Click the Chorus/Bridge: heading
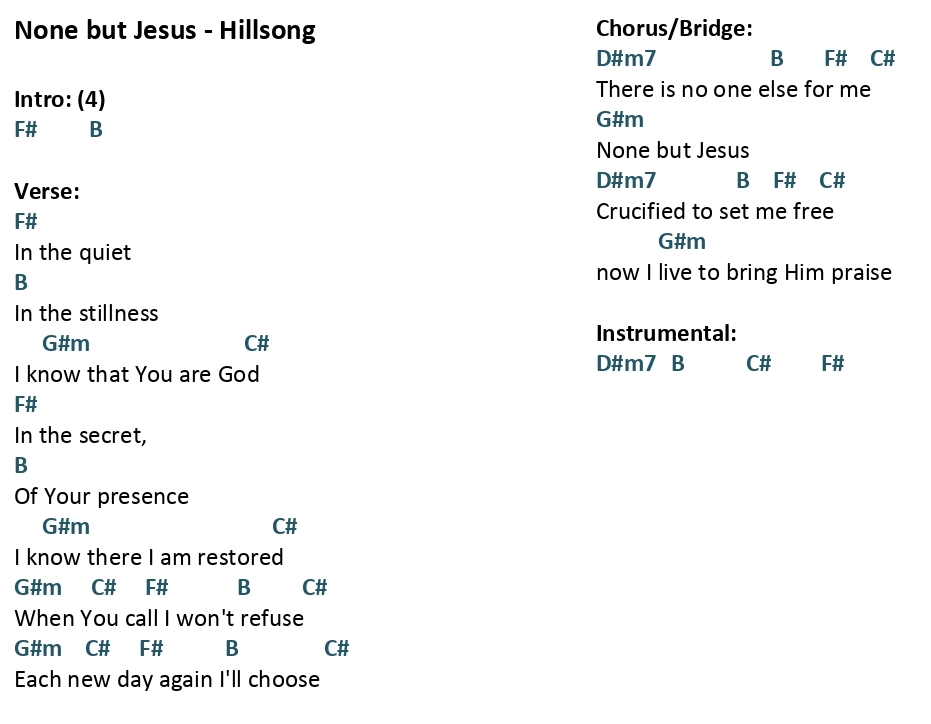The width and height of the screenshot is (931, 724). click(x=674, y=29)
